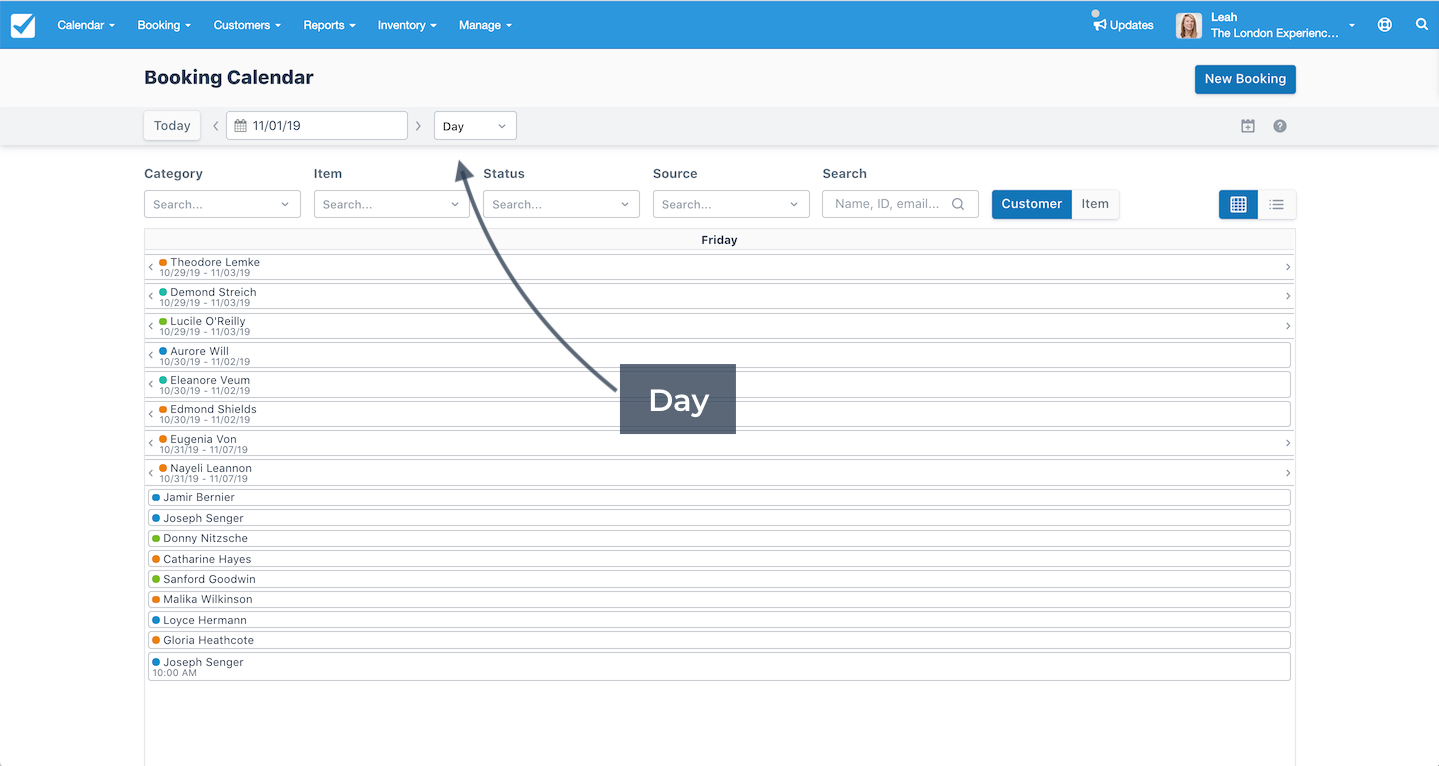This screenshot has height=766, width=1439.
Task: Click left arrow on Aurore Will booking
Action: coord(151,355)
